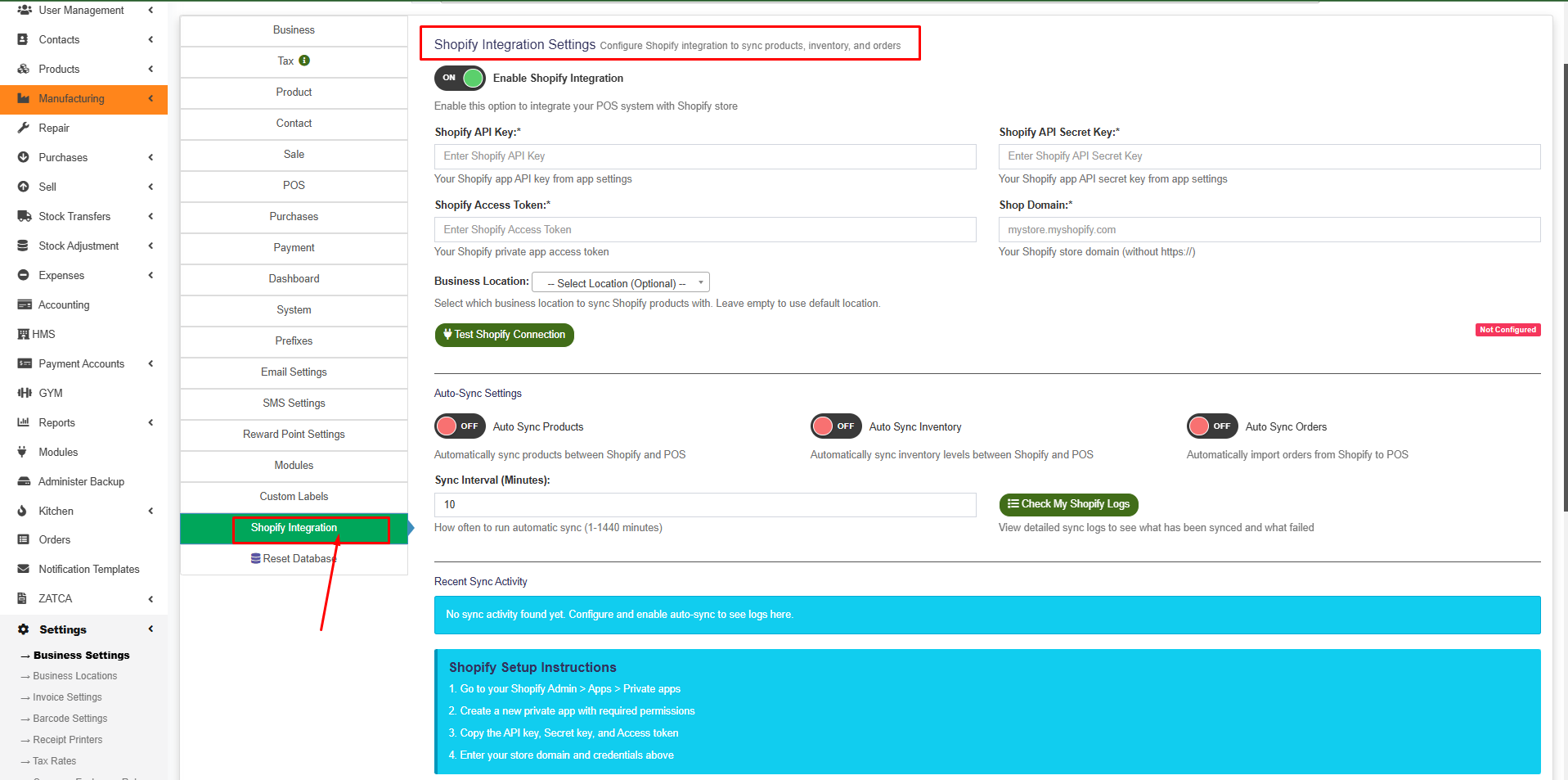Open the Orders sidebar icon
Viewport: 1568px width, 780px height.
point(24,539)
